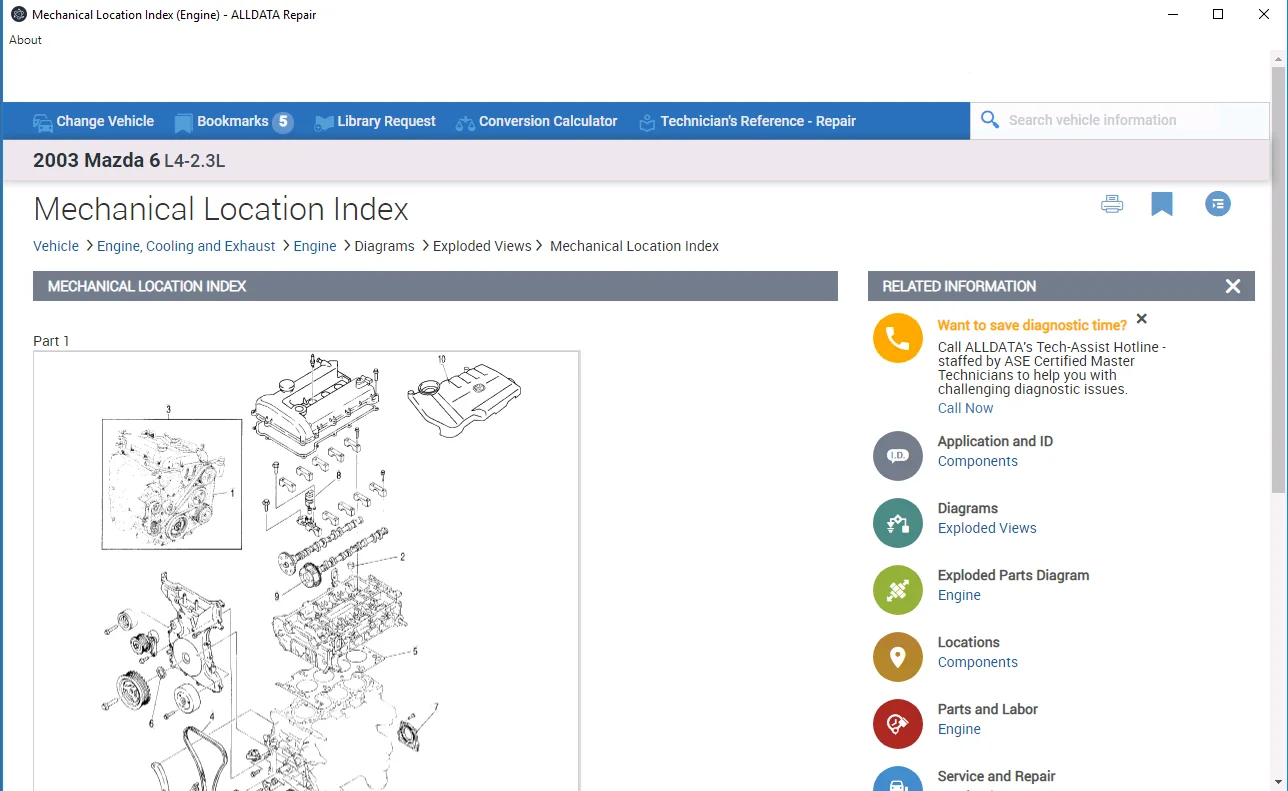Toggle the related information list icon
This screenshot has height=791, width=1288.
coord(1218,204)
